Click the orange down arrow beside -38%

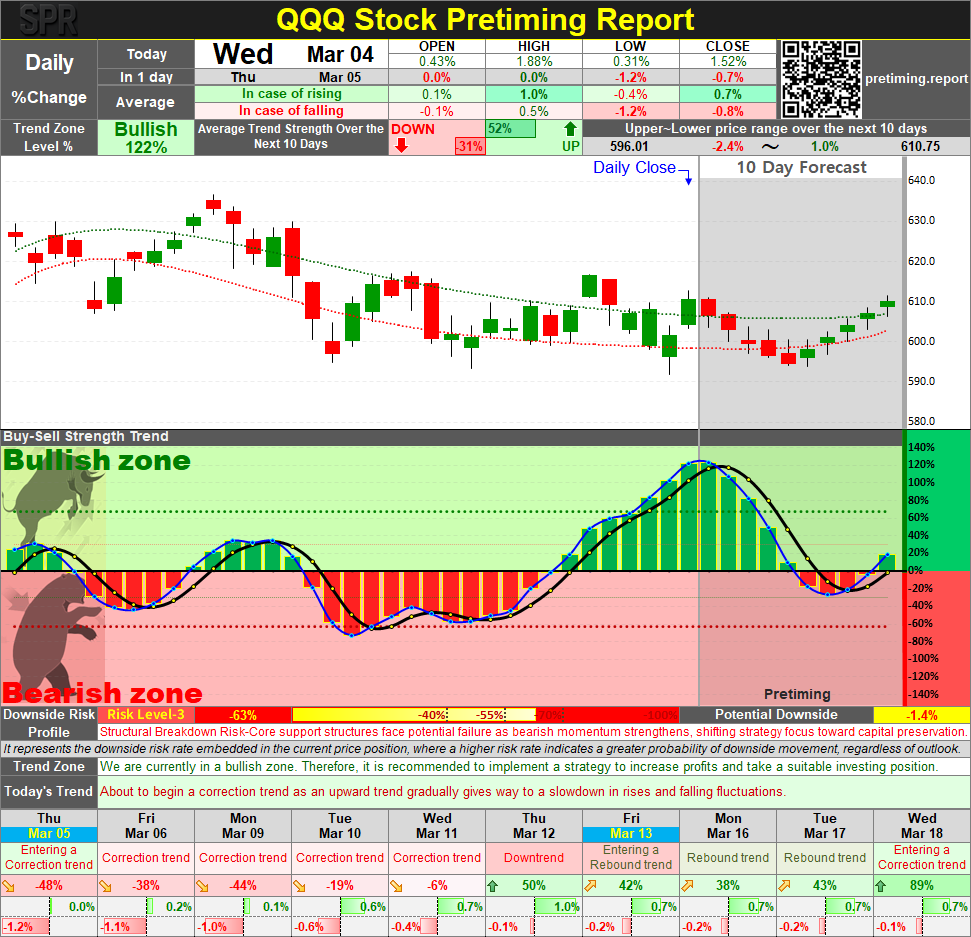(106, 886)
